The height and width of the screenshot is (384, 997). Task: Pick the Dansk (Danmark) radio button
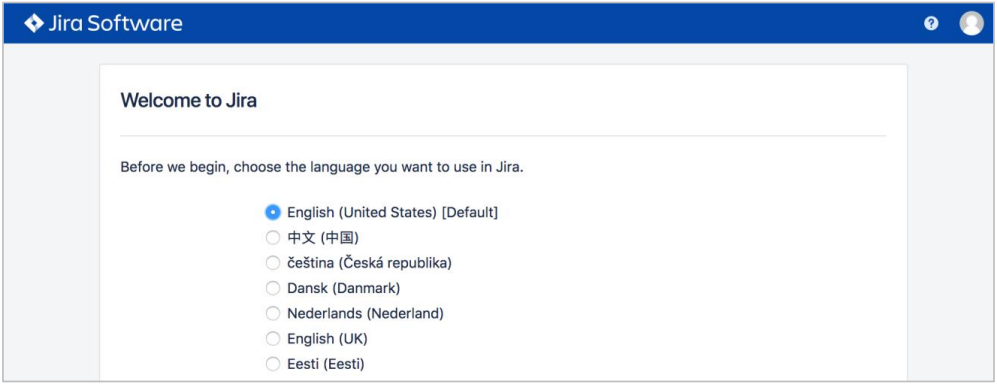(273, 288)
